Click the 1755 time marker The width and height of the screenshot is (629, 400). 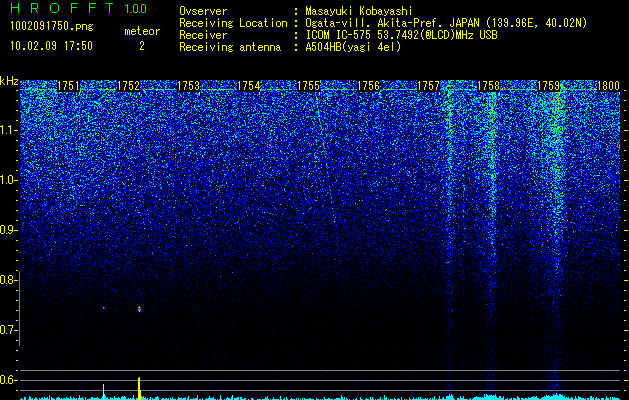coord(308,86)
